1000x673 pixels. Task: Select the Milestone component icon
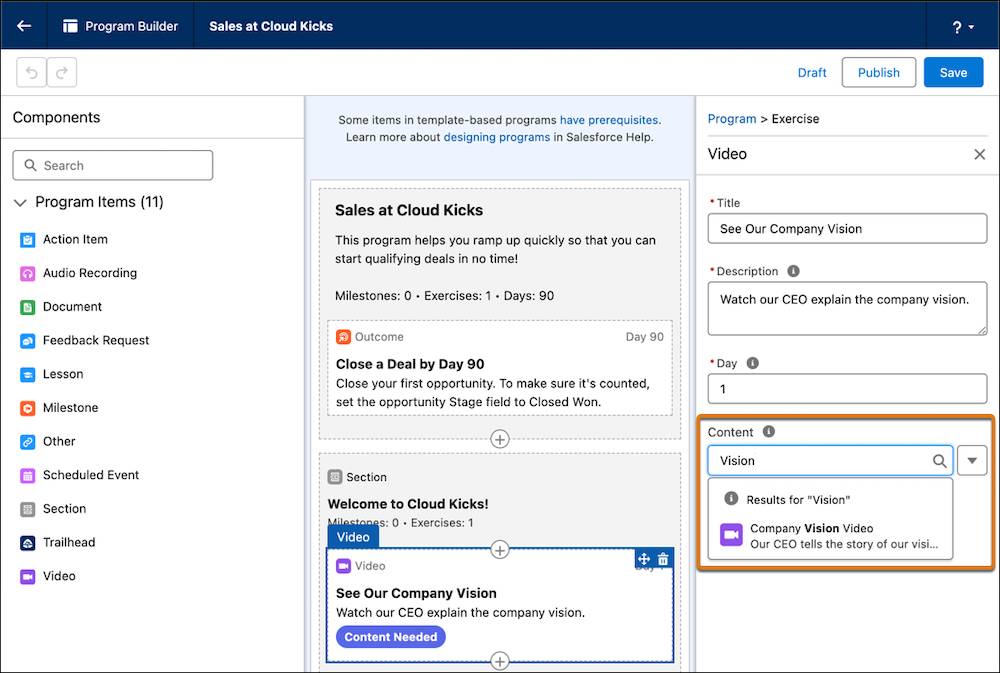[27, 408]
